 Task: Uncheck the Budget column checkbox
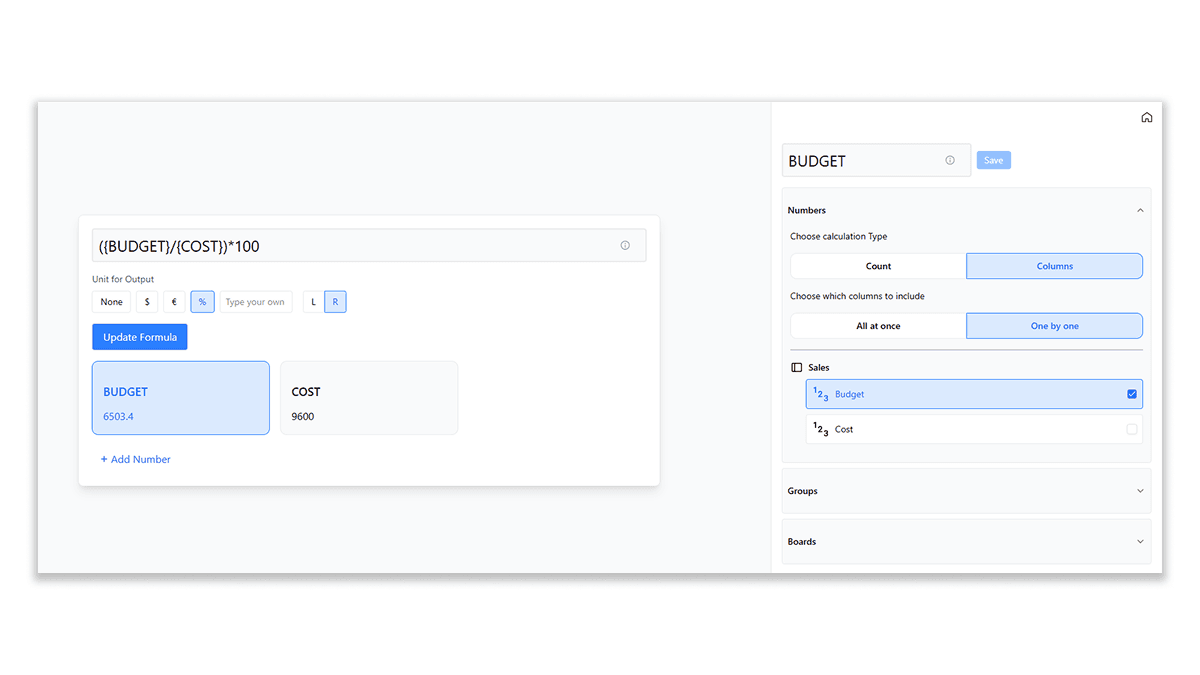[x=1131, y=393]
